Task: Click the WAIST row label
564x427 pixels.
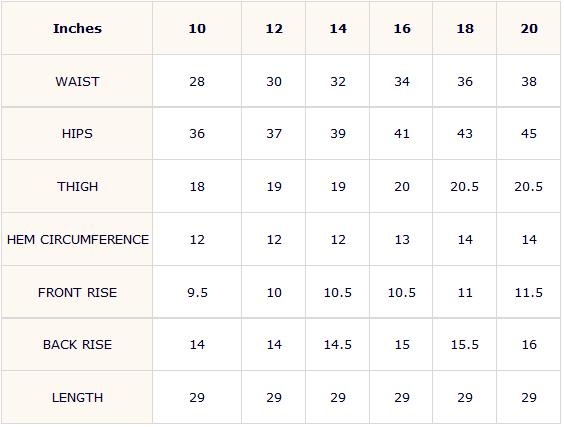Action: pos(77,82)
